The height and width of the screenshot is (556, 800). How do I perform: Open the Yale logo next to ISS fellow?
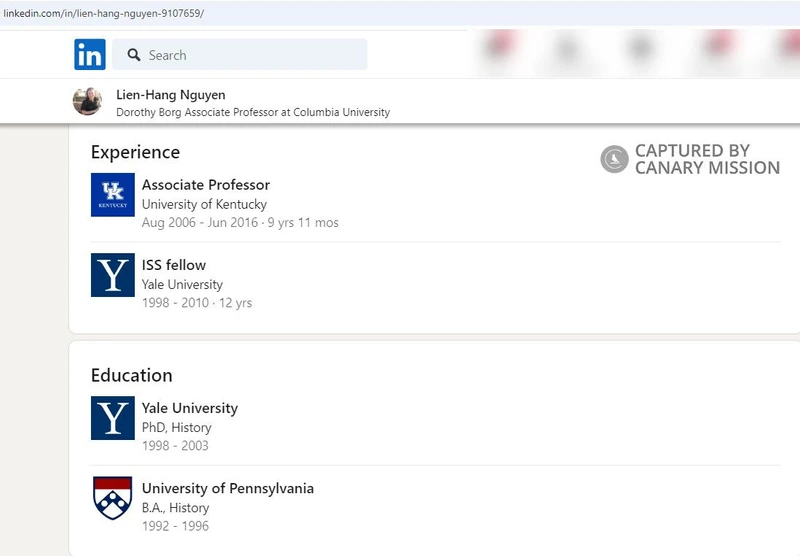click(113, 275)
